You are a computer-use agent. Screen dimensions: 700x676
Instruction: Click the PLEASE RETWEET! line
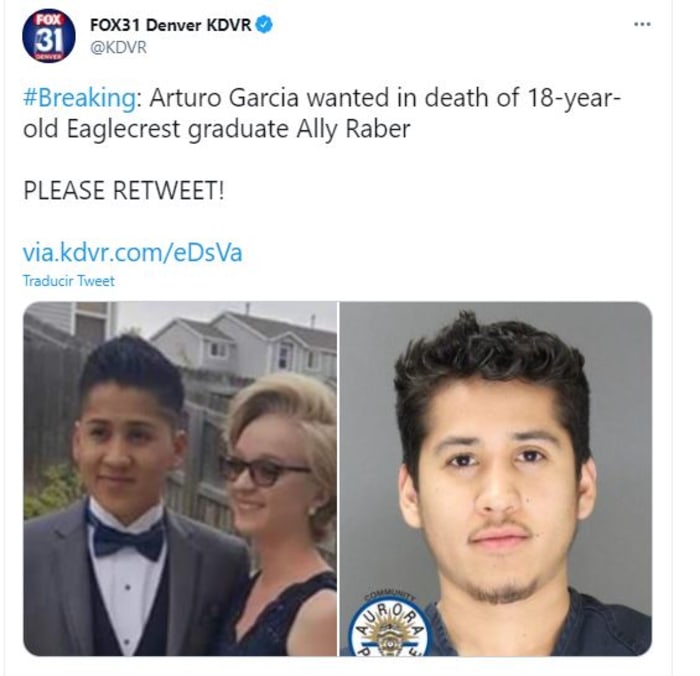[x=124, y=190]
